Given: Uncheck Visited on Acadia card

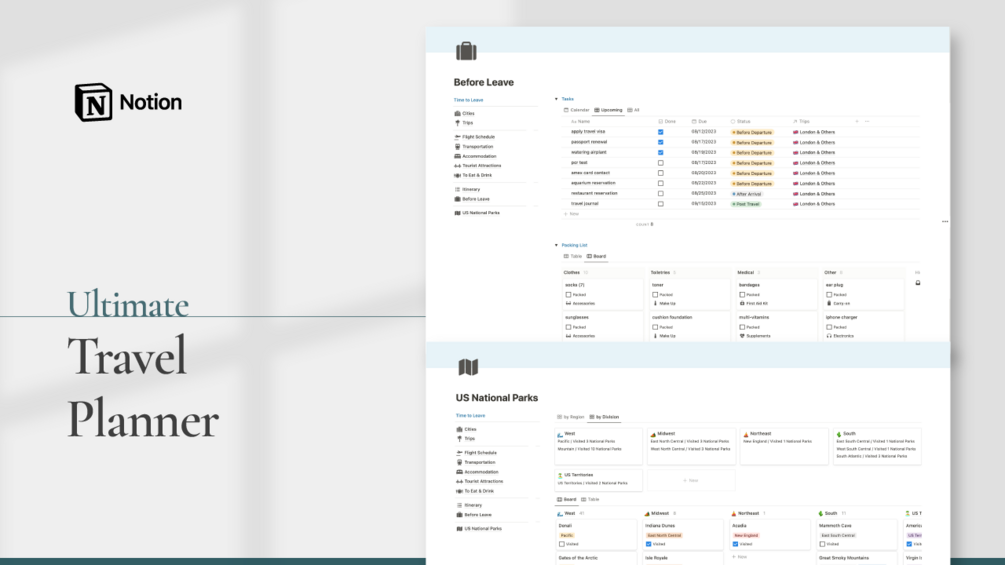Looking at the screenshot, I should tap(735, 544).
